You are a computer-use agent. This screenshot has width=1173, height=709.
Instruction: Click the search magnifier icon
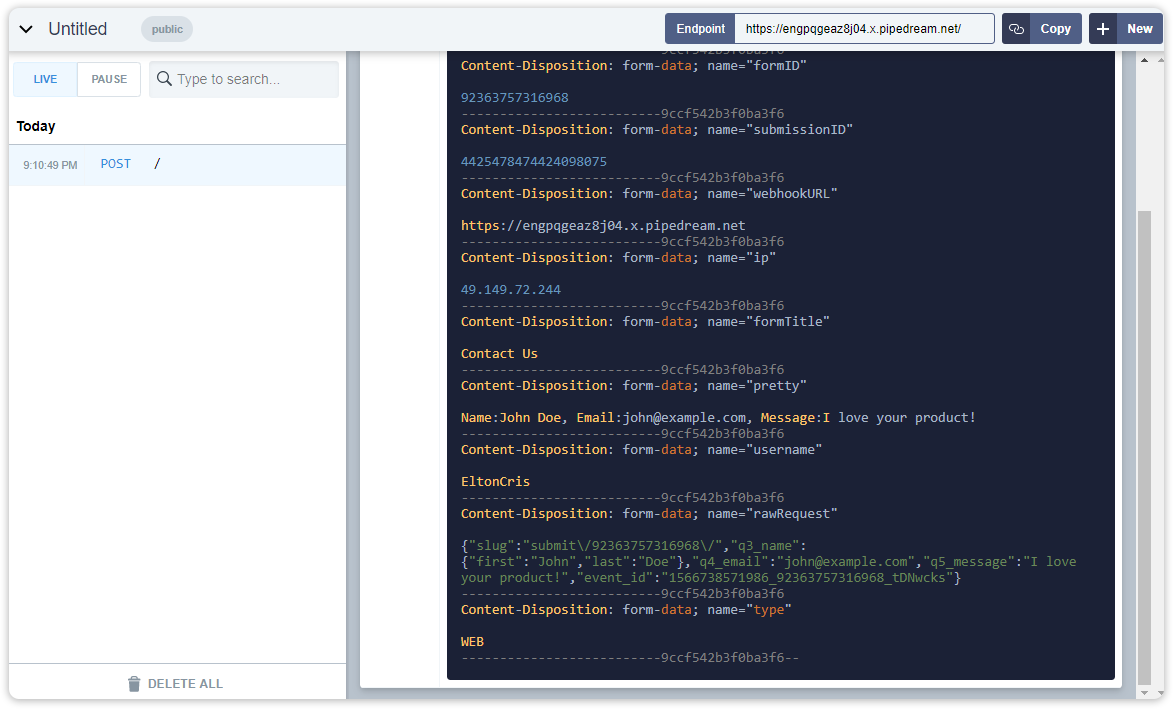pyautogui.click(x=164, y=79)
